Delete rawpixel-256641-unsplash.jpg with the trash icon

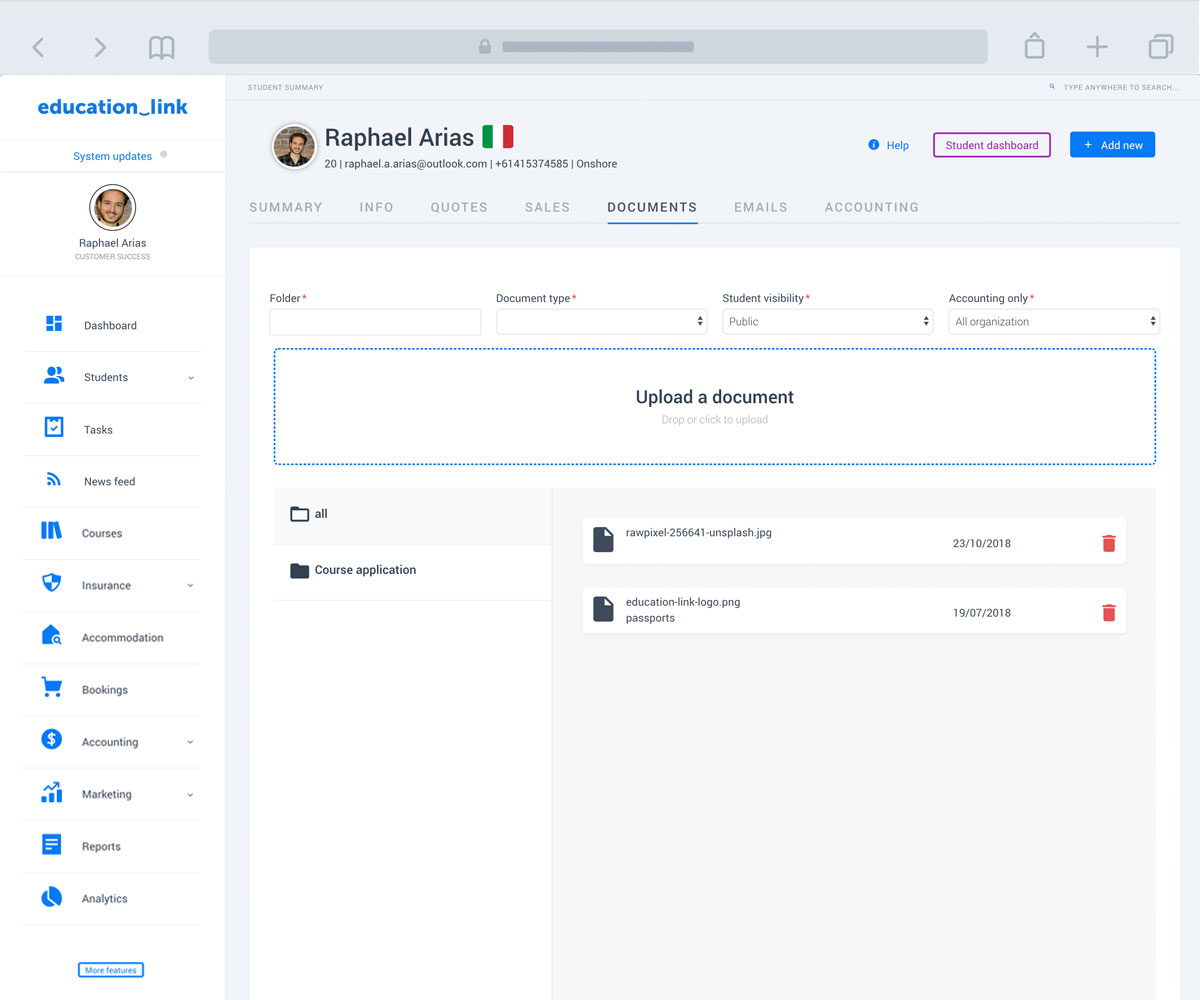1108,543
